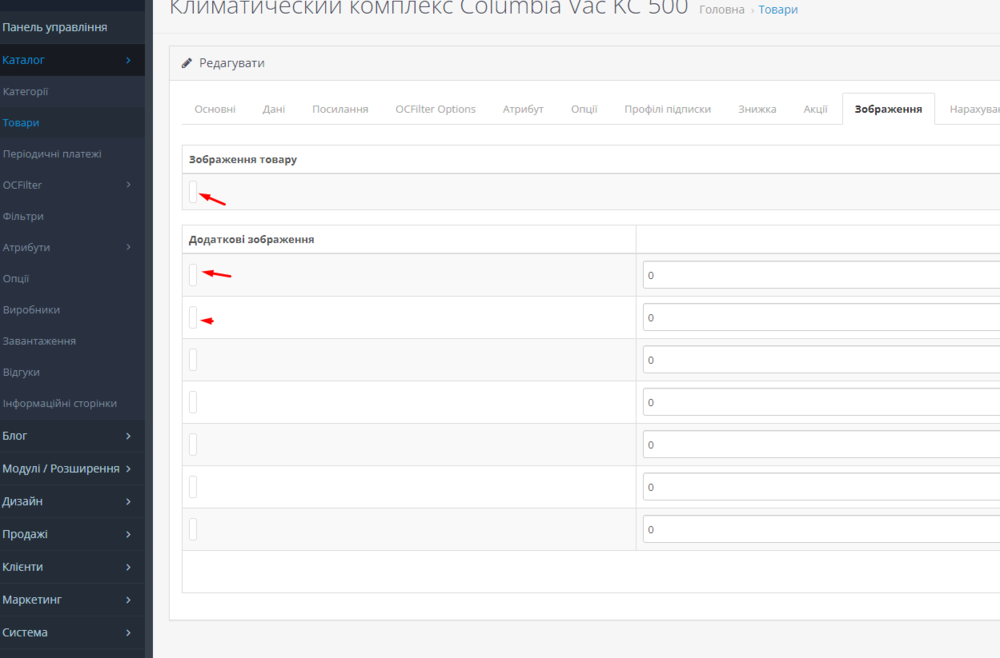Click the Головна breadcrumb link
1000x658 pixels.
tap(721, 10)
